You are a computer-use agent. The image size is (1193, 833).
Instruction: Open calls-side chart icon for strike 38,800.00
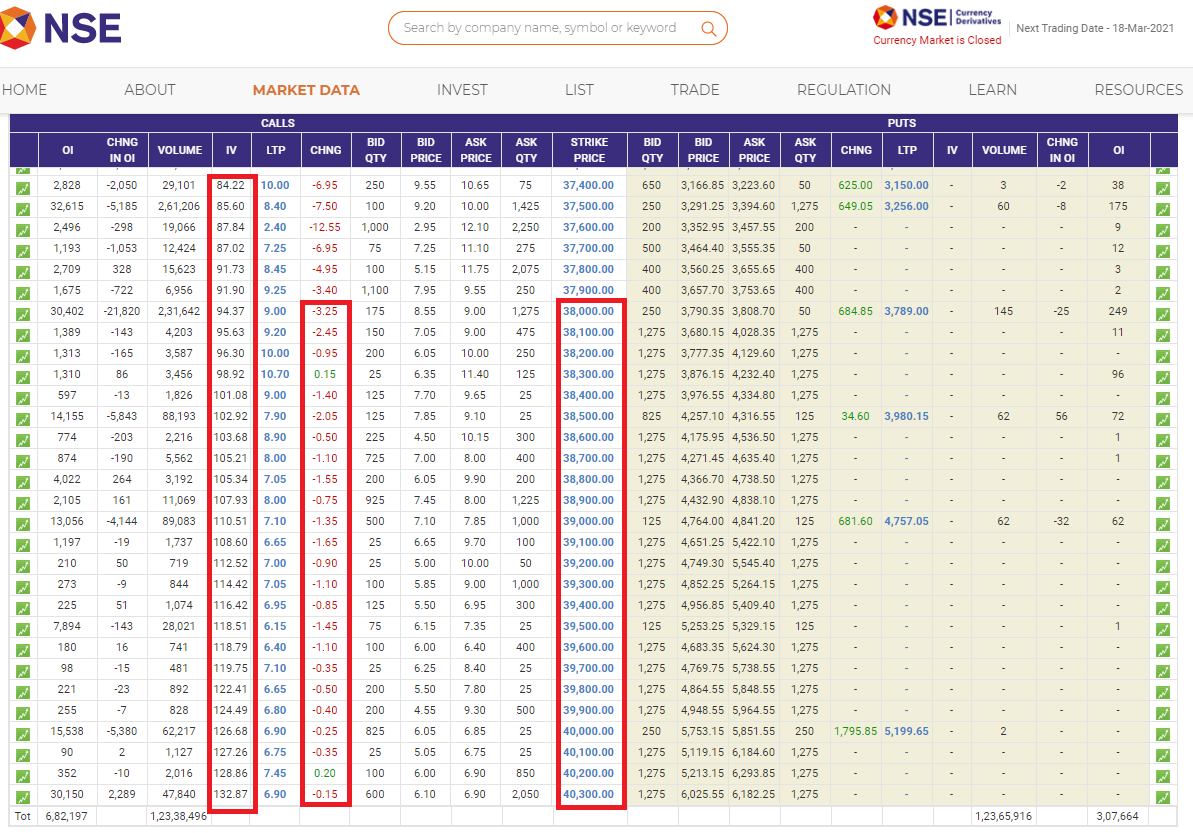click(23, 482)
